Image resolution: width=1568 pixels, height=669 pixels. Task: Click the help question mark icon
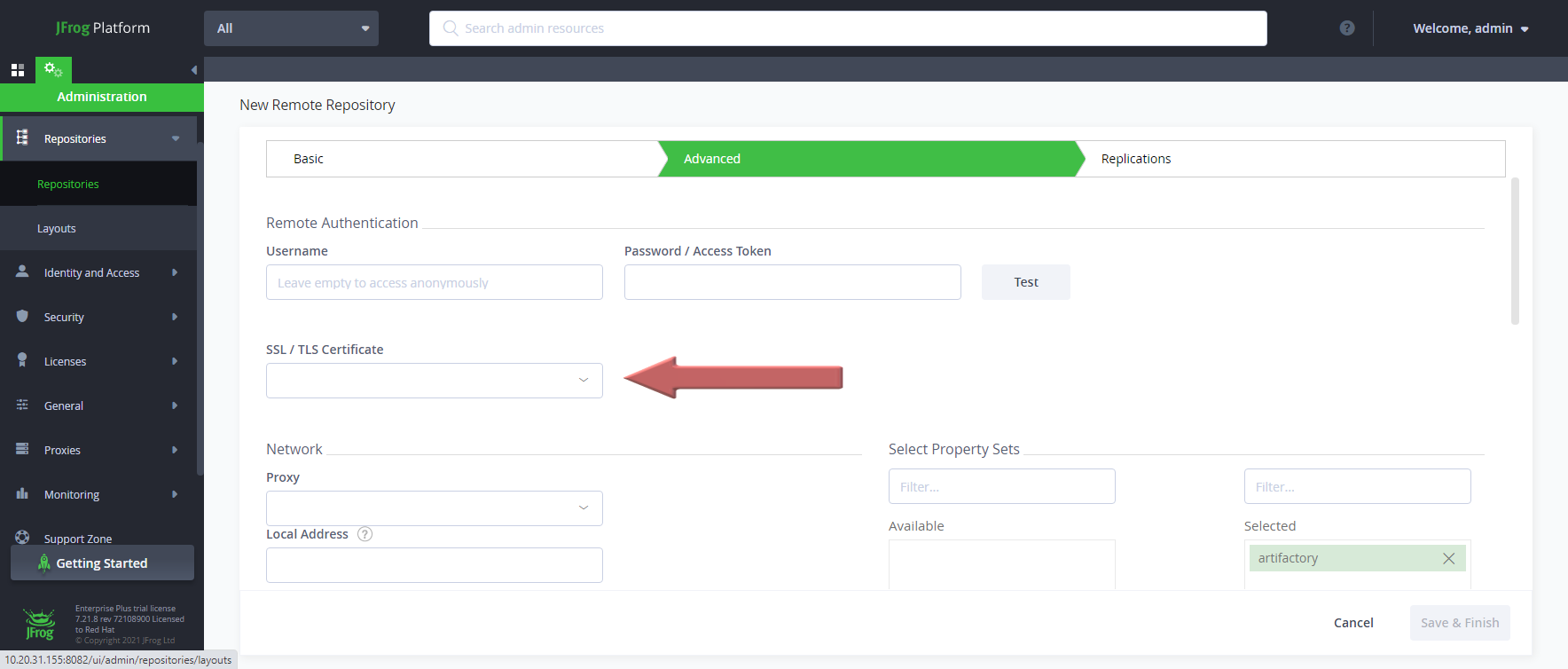click(x=1346, y=28)
